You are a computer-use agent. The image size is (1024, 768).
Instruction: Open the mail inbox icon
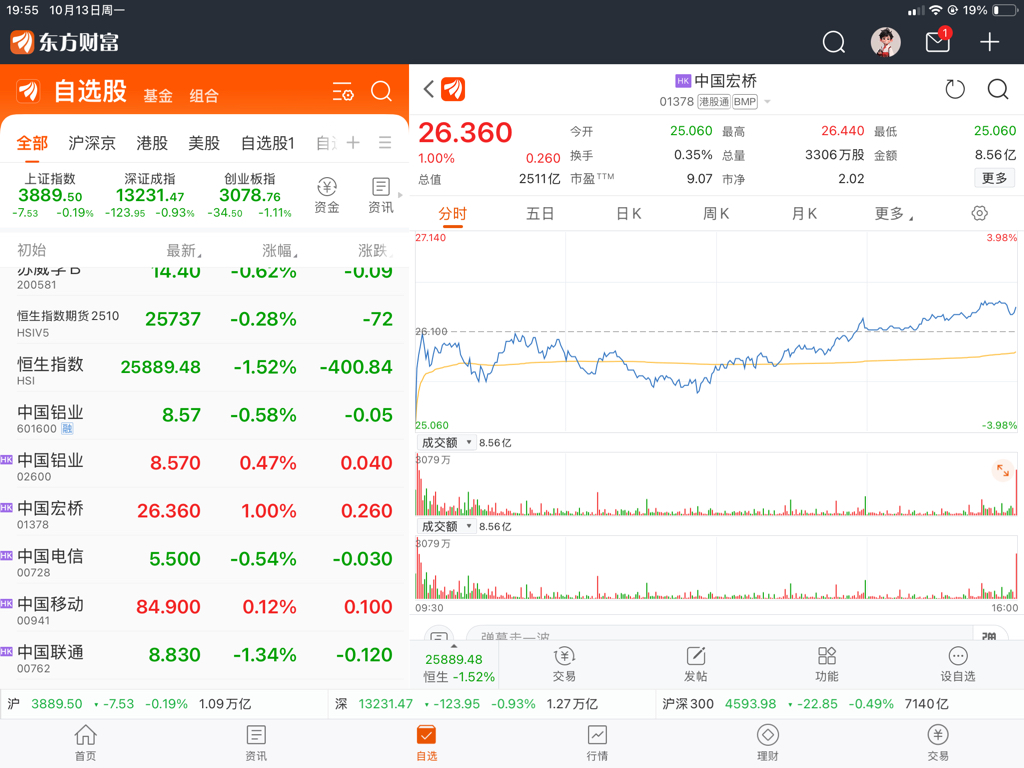point(938,42)
